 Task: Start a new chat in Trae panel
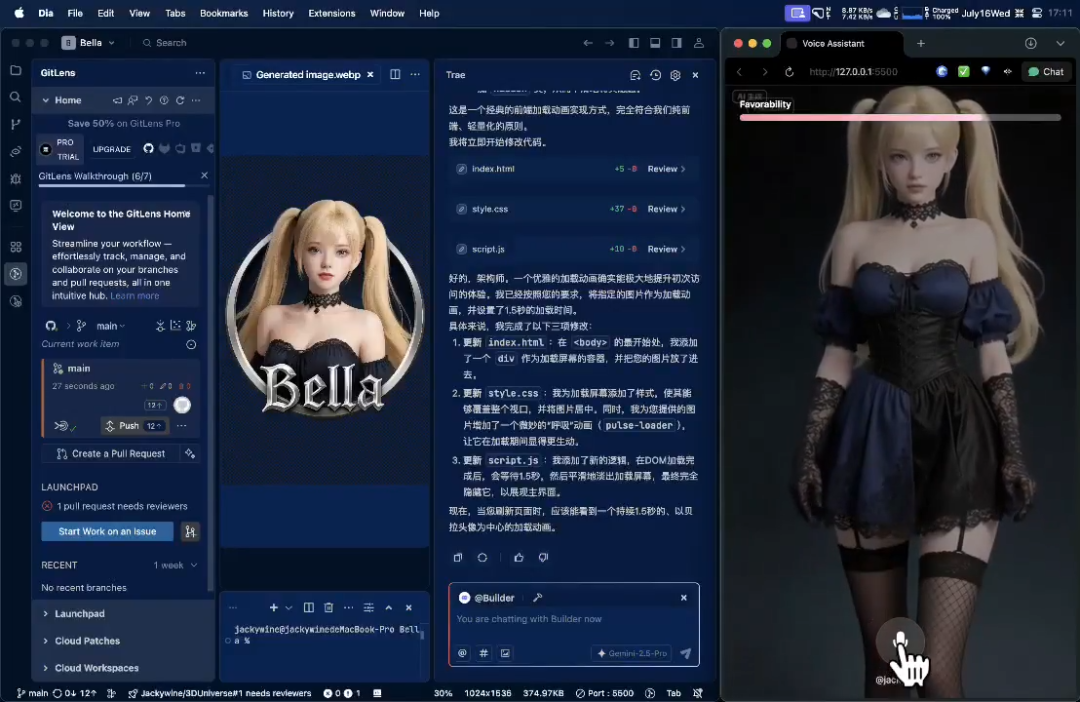(x=635, y=74)
